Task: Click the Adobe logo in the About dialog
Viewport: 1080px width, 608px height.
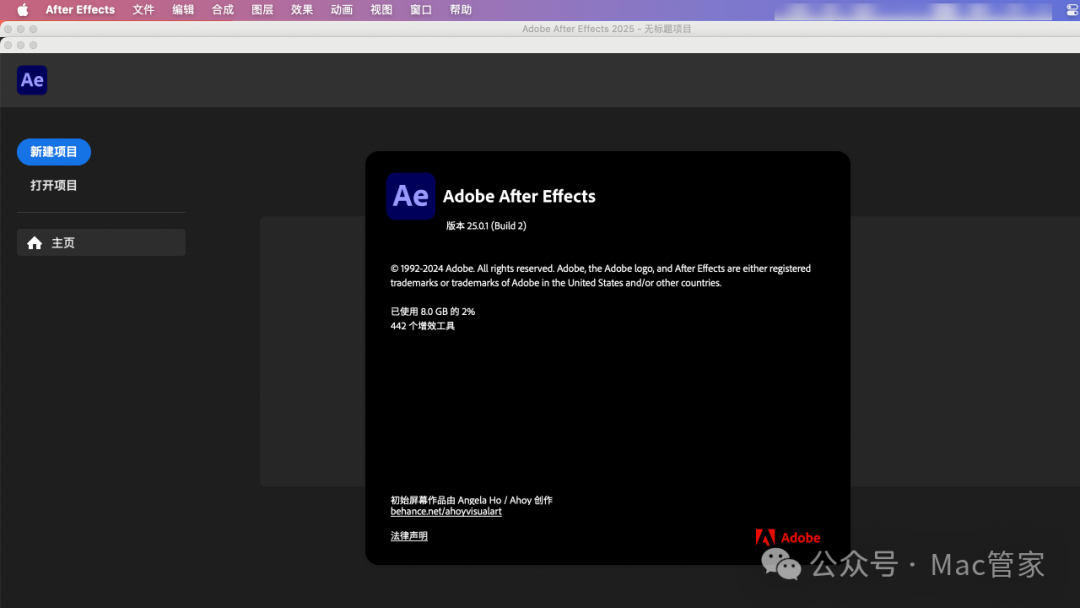Action: (x=788, y=537)
